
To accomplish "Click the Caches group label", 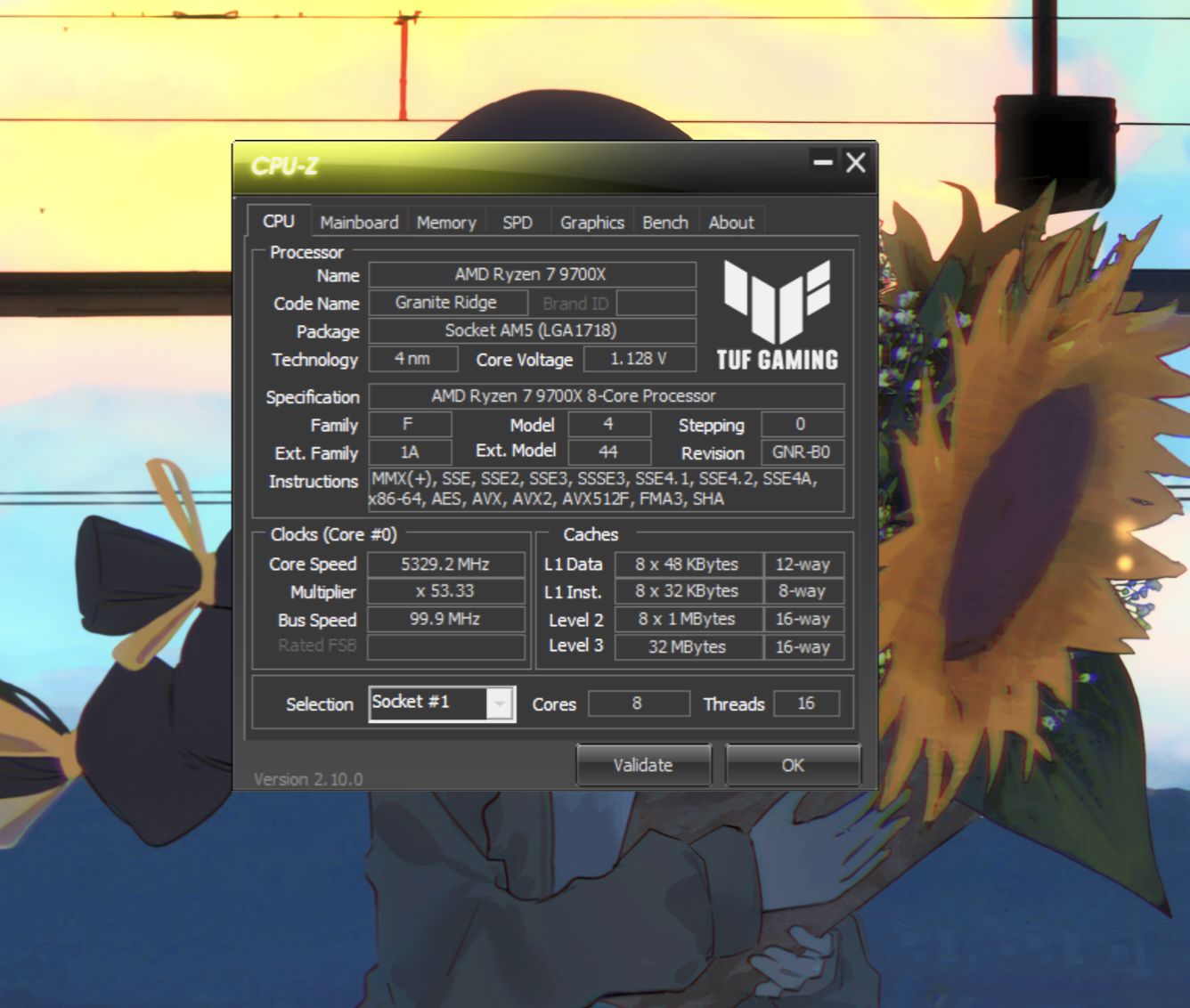I will point(591,534).
